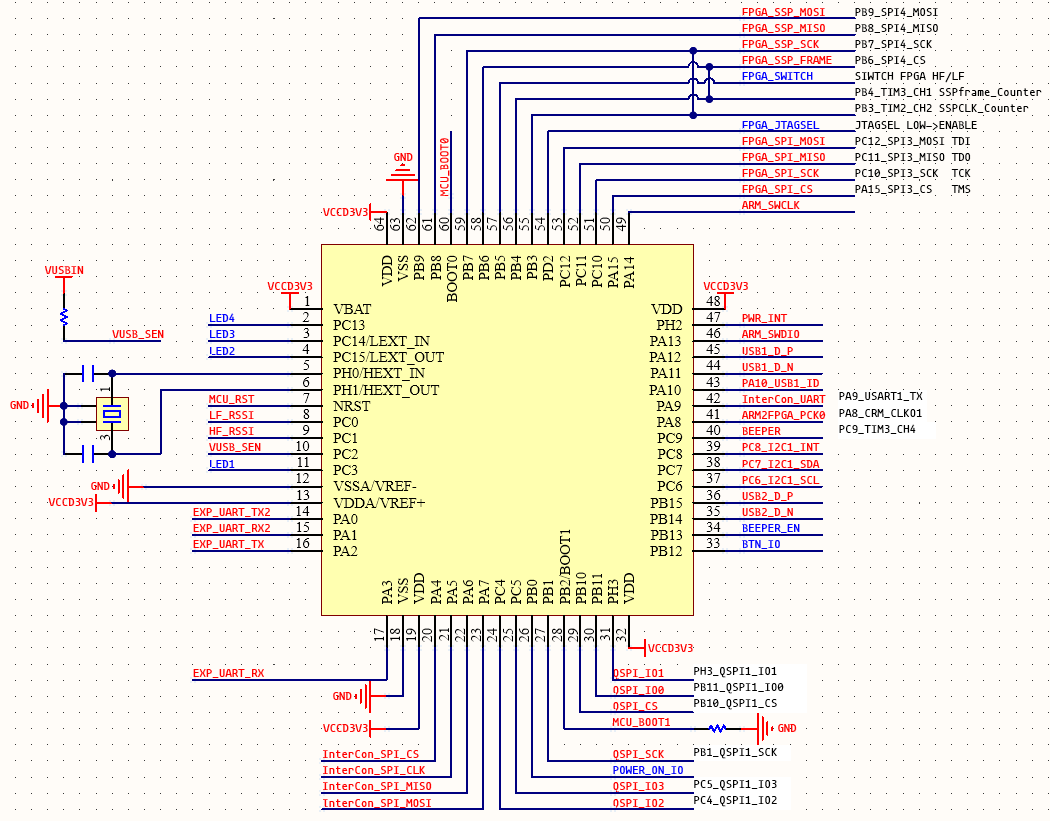Click the FPGA_SPI_MISO net label
The width and height of the screenshot is (1050, 821).
point(783,157)
